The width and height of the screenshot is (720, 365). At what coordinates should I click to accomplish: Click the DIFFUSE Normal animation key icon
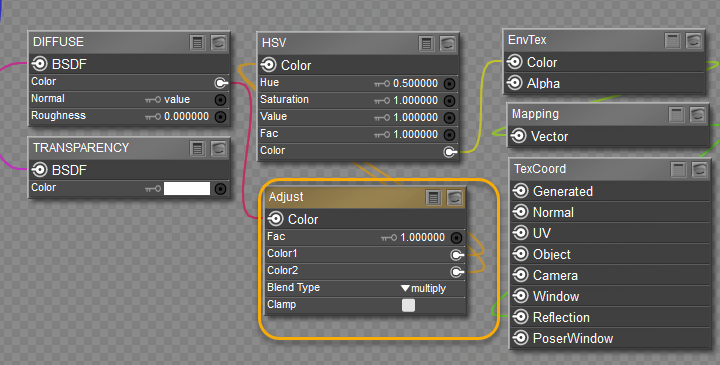[x=153, y=100]
